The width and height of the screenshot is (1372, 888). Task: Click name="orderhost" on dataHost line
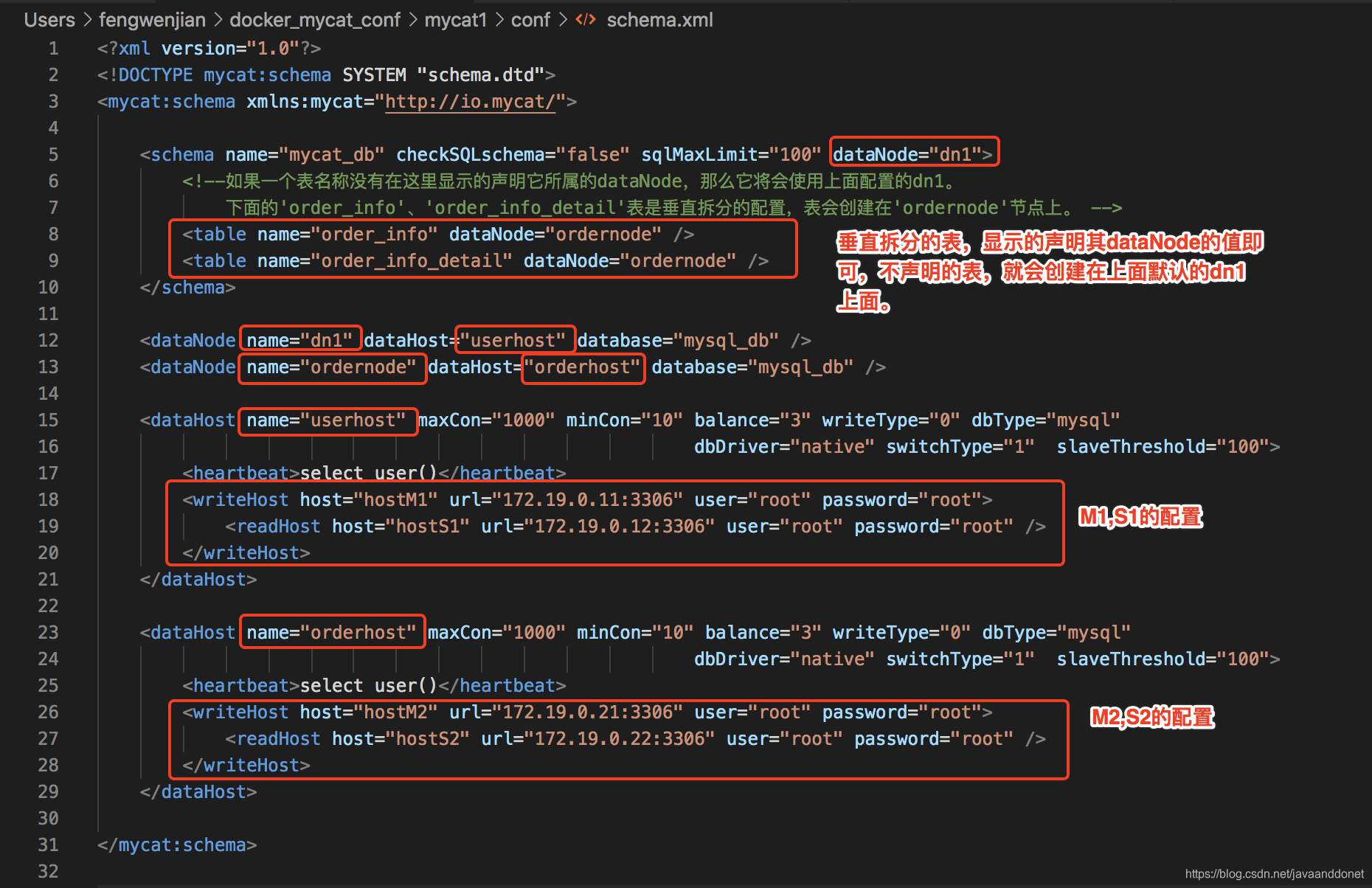331,633
